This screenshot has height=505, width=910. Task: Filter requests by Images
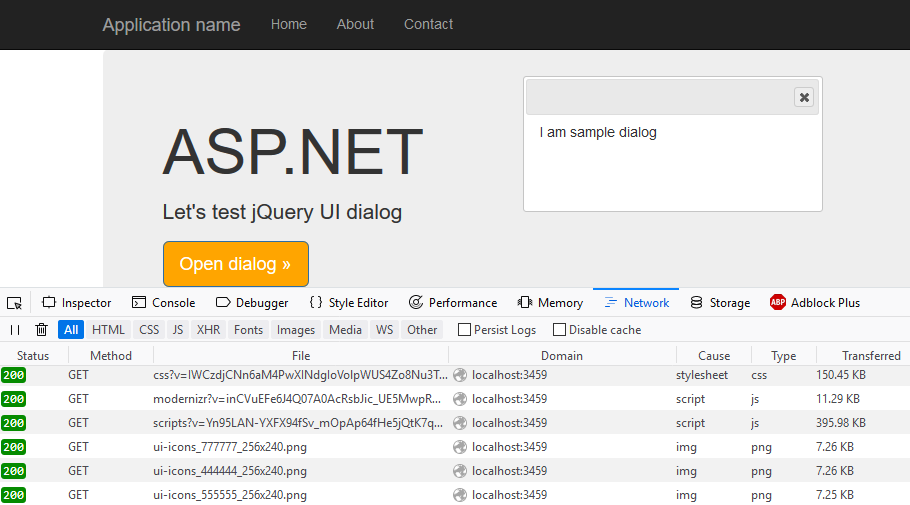click(x=296, y=330)
